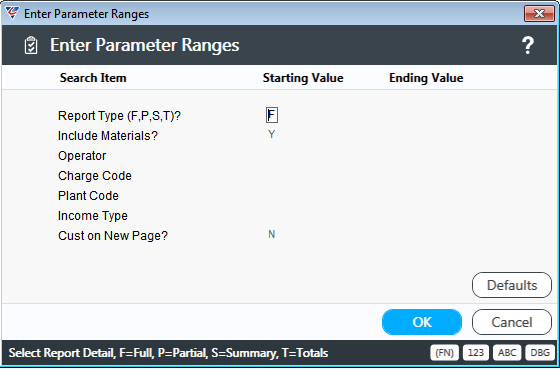Click the Plant Code row label
The height and width of the screenshot is (369, 560).
click(88, 196)
